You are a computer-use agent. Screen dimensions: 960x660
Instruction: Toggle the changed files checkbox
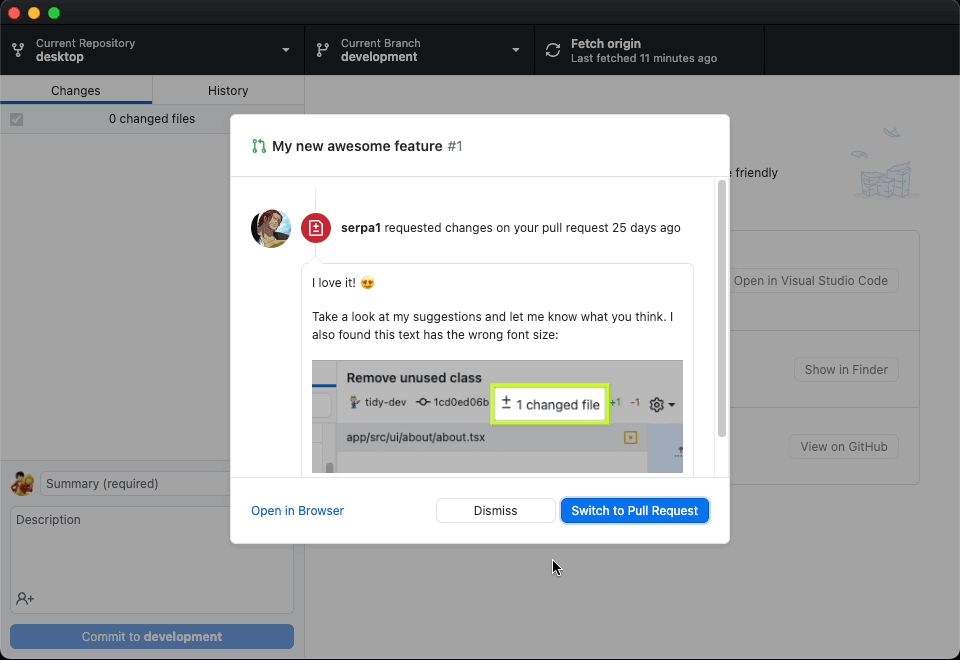[x=17, y=119]
